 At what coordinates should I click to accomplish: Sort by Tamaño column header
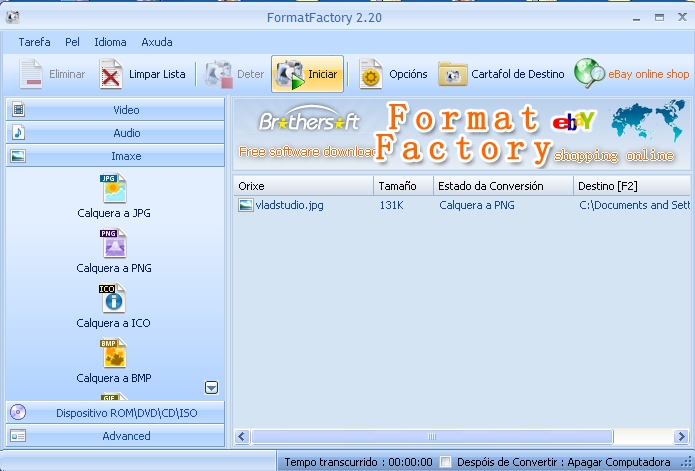[403, 186]
